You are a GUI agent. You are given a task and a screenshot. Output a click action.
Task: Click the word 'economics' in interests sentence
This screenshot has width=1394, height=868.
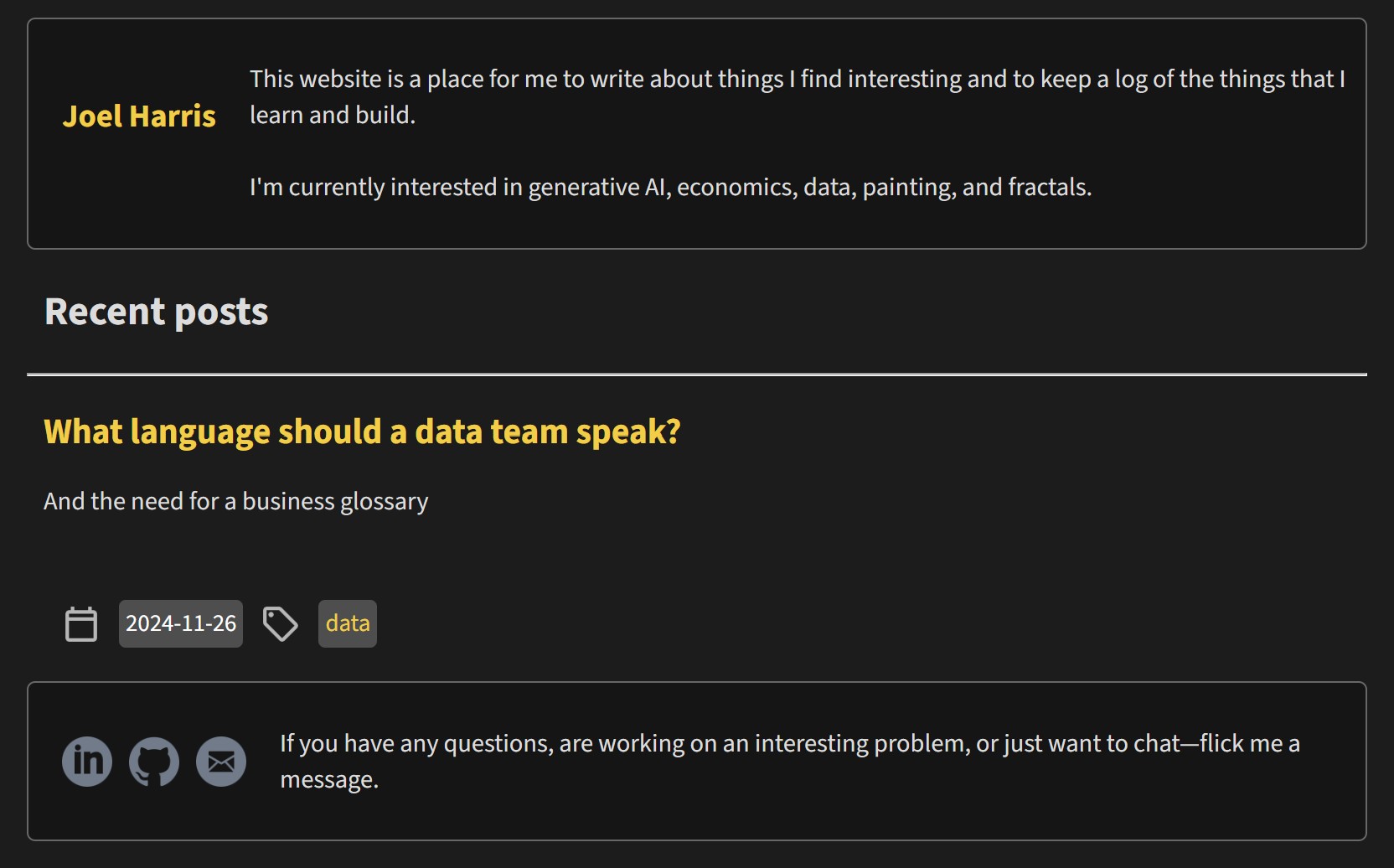click(734, 187)
